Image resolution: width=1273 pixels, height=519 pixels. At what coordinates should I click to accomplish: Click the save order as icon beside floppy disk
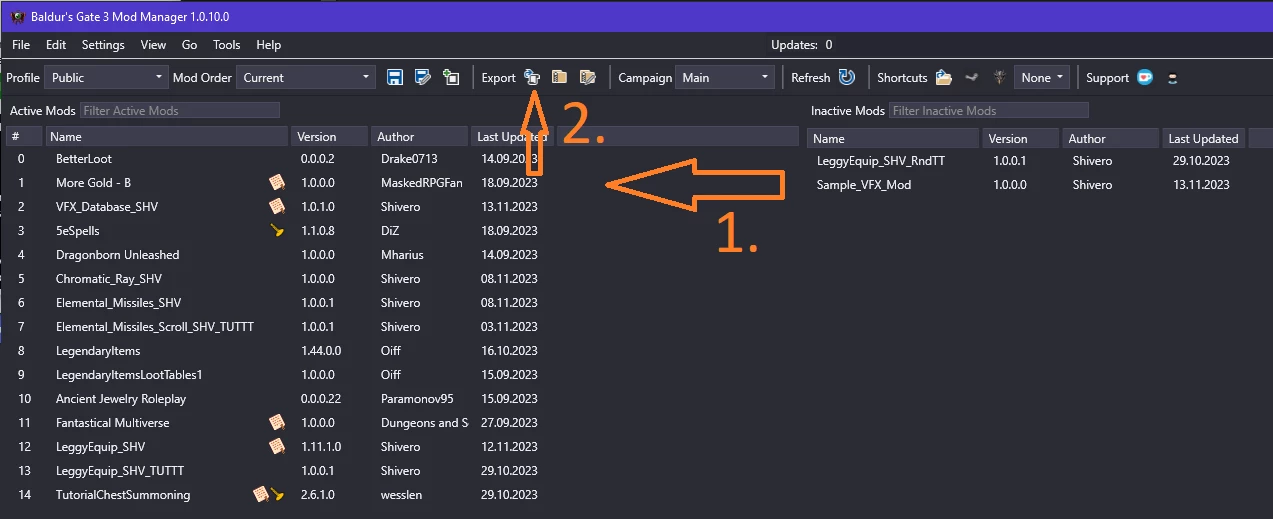tap(423, 77)
